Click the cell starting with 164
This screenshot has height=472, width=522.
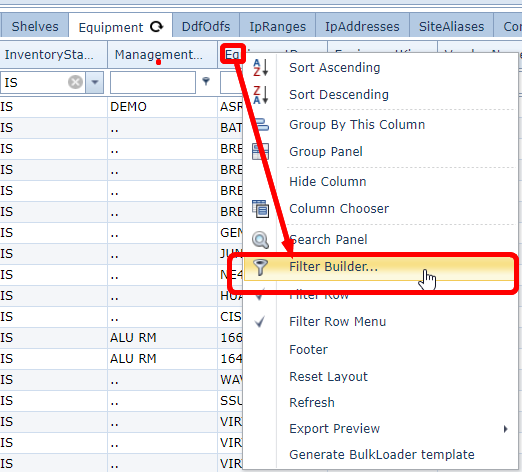[x=230, y=359]
